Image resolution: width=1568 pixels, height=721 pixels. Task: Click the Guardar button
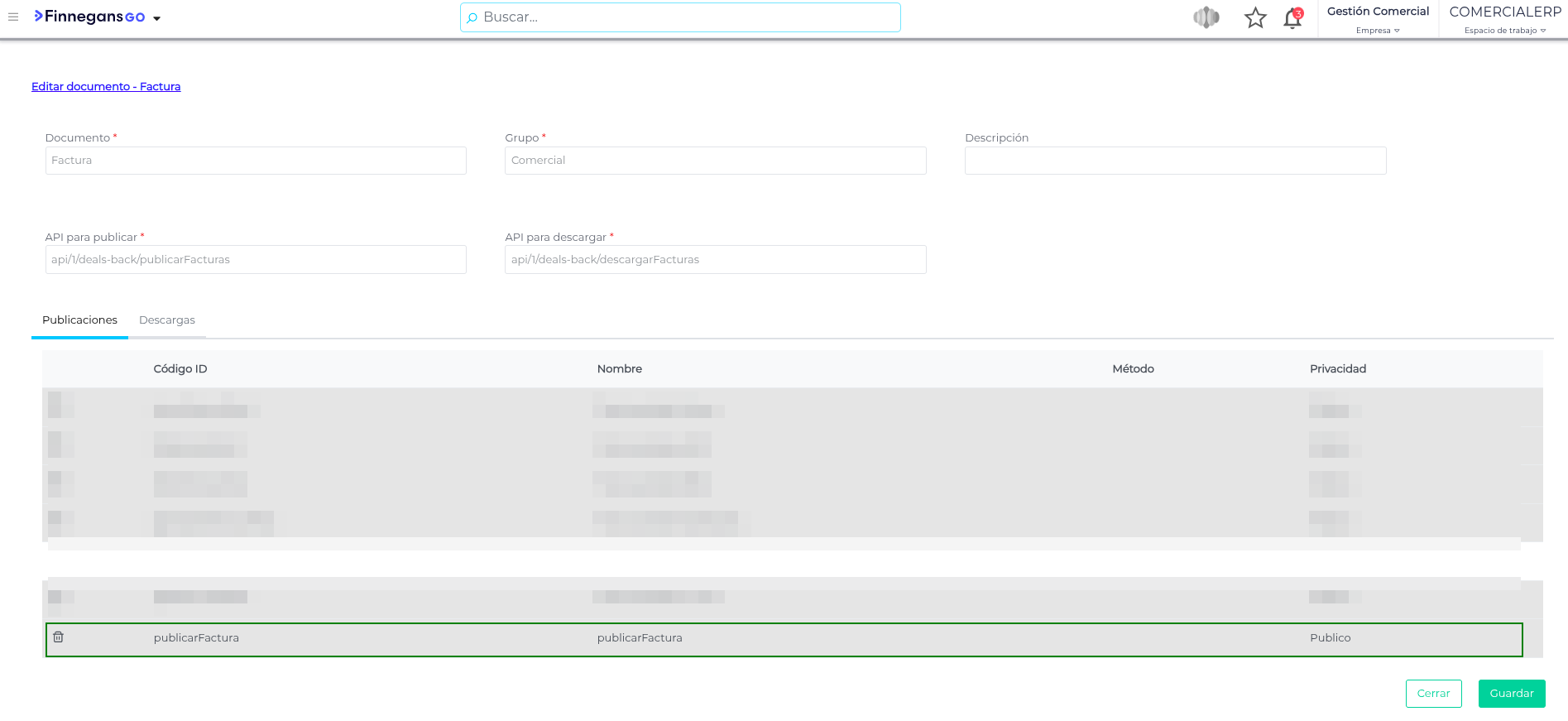[x=1511, y=694]
